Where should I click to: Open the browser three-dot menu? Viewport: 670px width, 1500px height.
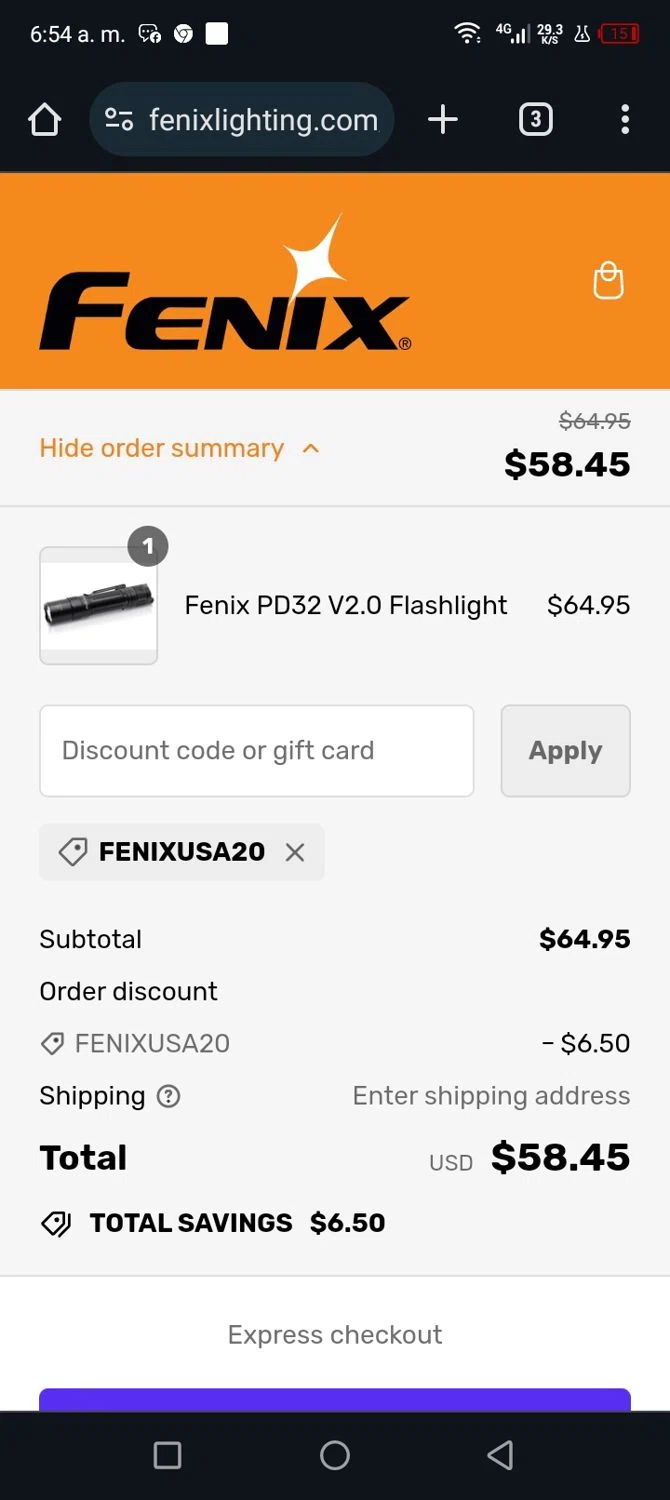click(624, 120)
